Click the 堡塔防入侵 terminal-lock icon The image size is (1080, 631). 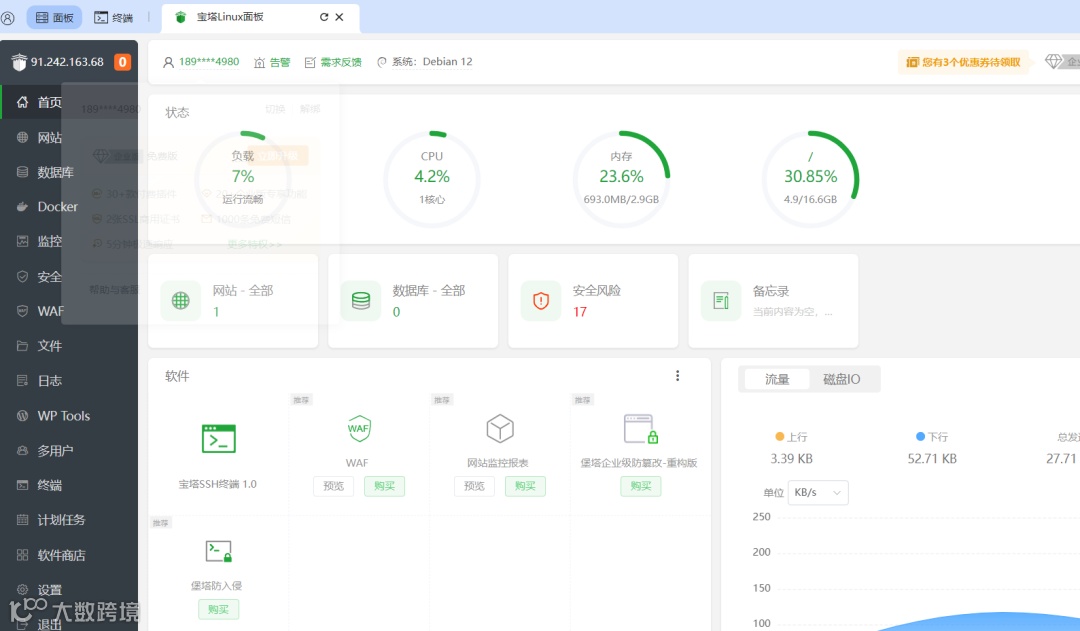(218, 551)
